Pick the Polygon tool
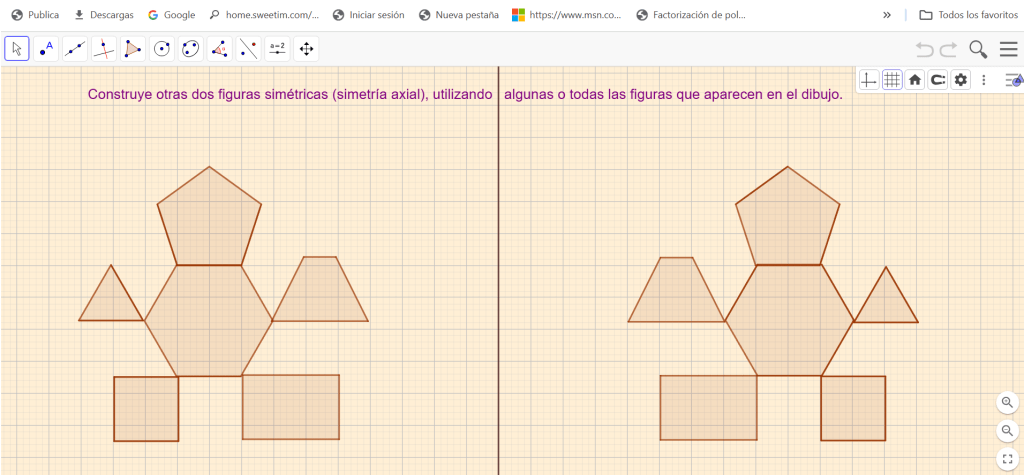 (x=133, y=49)
